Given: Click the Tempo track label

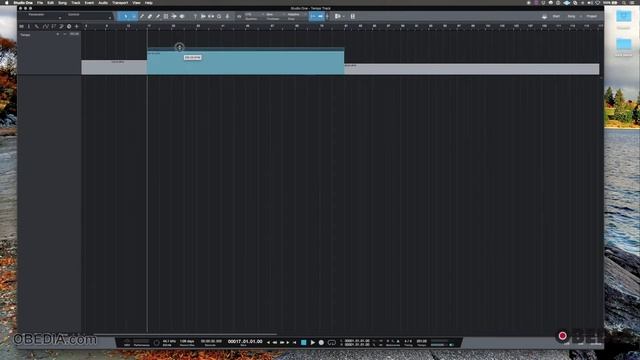Looking at the screenshot, I should (x=25, y=35).
